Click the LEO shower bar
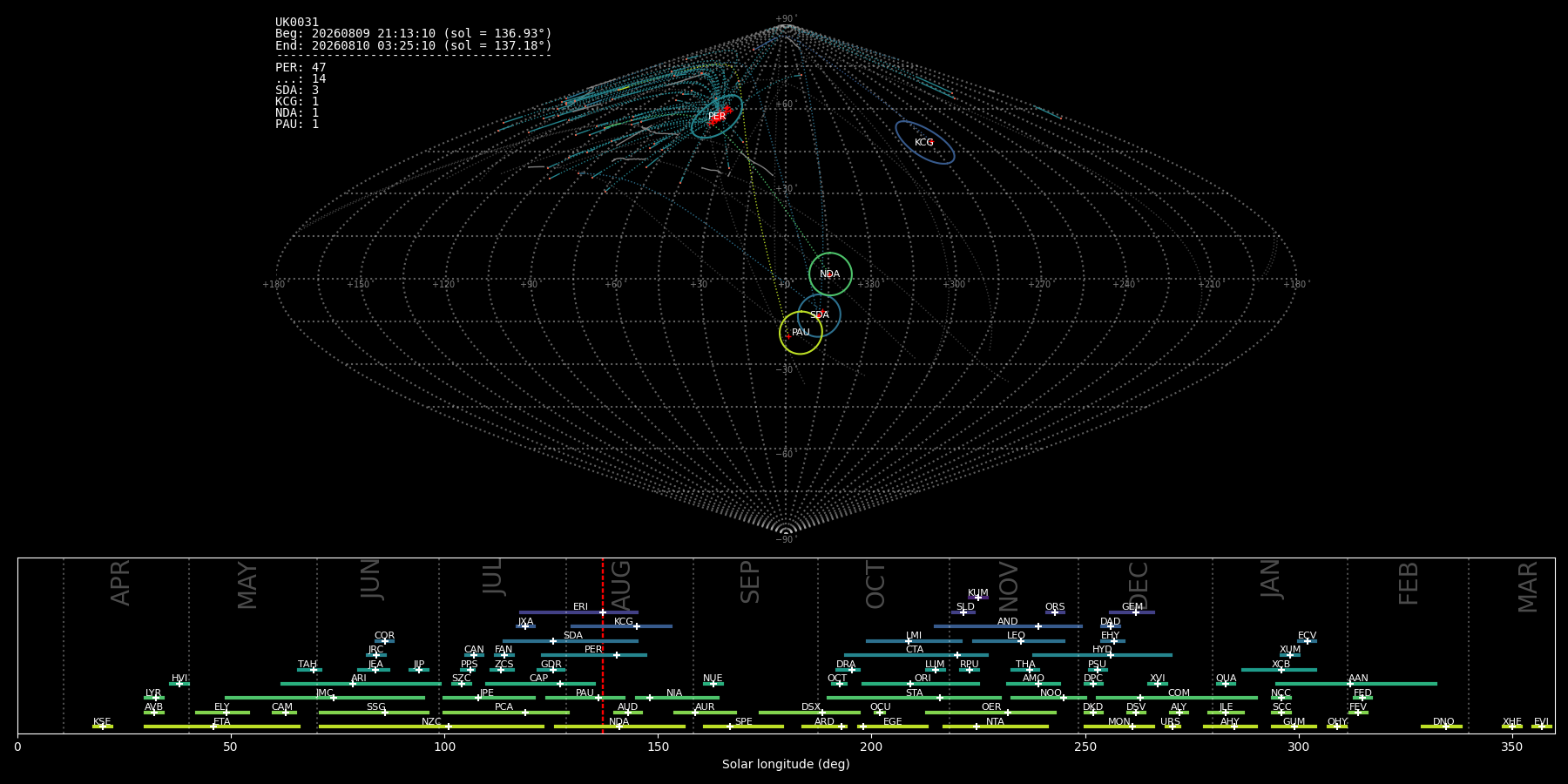This screenshot has width=1568, height=784. (1018, 641)
